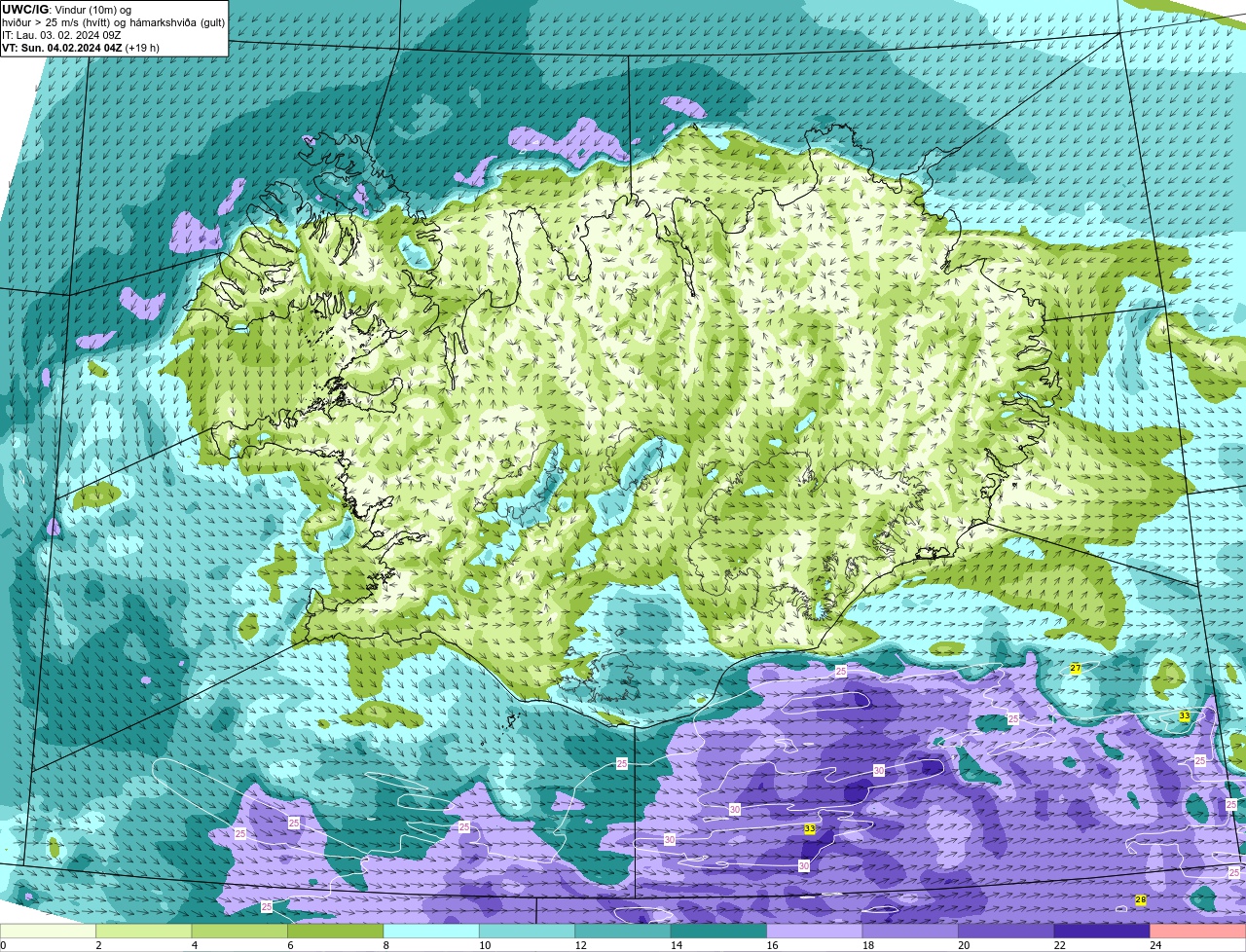Click the 10–12 m/s light turquoise legend swatch
This screenshot has width=1246, height=952.
click(x=528, y=932)
